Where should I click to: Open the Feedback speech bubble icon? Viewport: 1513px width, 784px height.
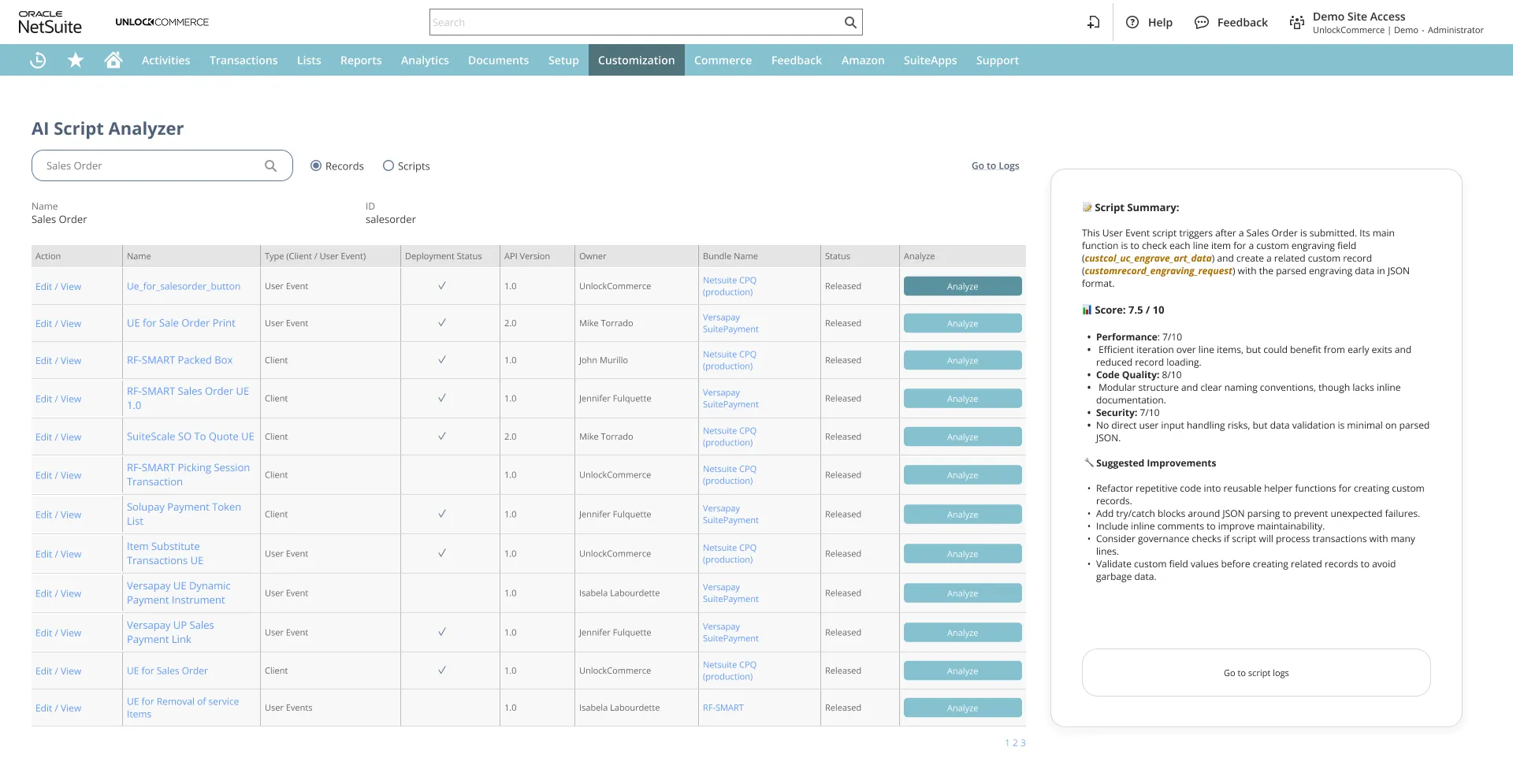pyautogui.click(x=1201, y=23)
